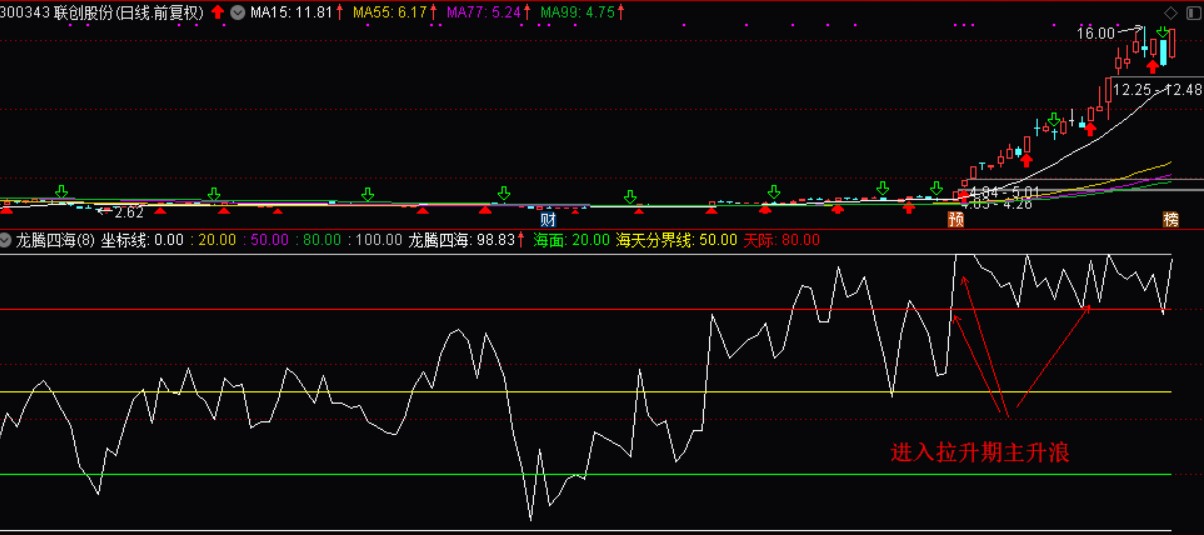The image size is (1204, 535).
Task: Open the 龙腾四海 indicator panel dropdown circle
Action: [7, 241]
